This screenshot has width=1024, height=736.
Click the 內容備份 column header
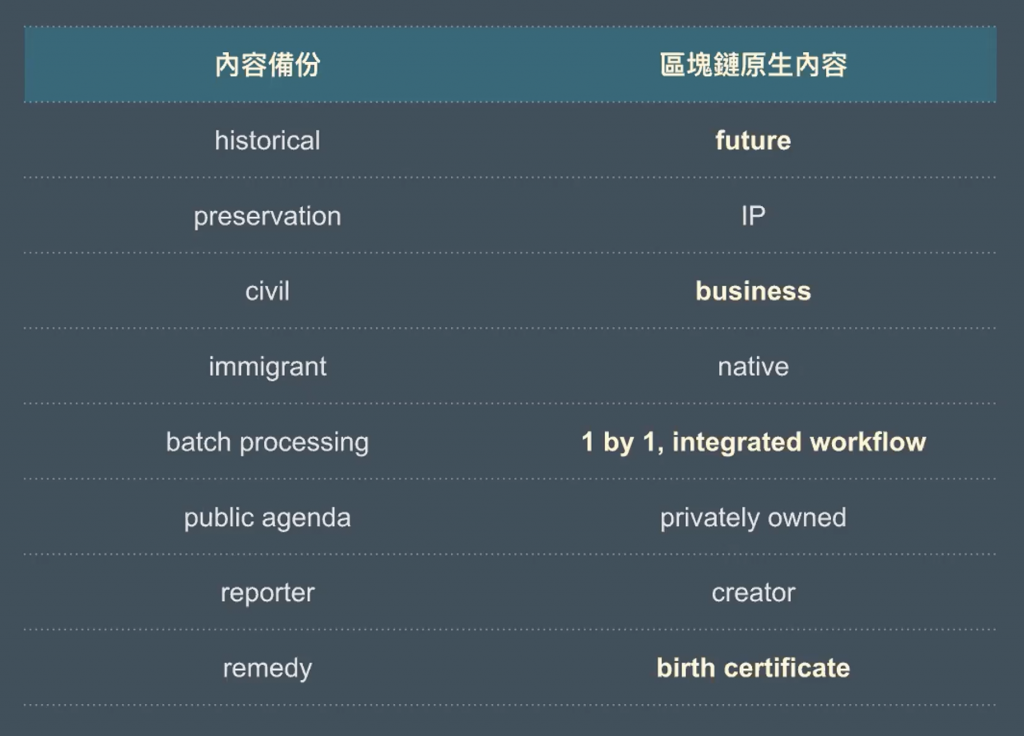click(x=268, y=65)
